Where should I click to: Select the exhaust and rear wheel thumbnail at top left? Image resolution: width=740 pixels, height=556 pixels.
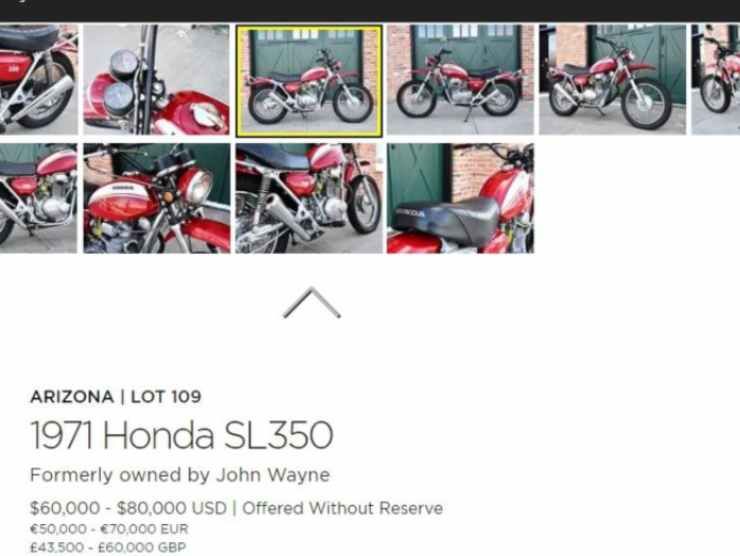tap(39, 80)
